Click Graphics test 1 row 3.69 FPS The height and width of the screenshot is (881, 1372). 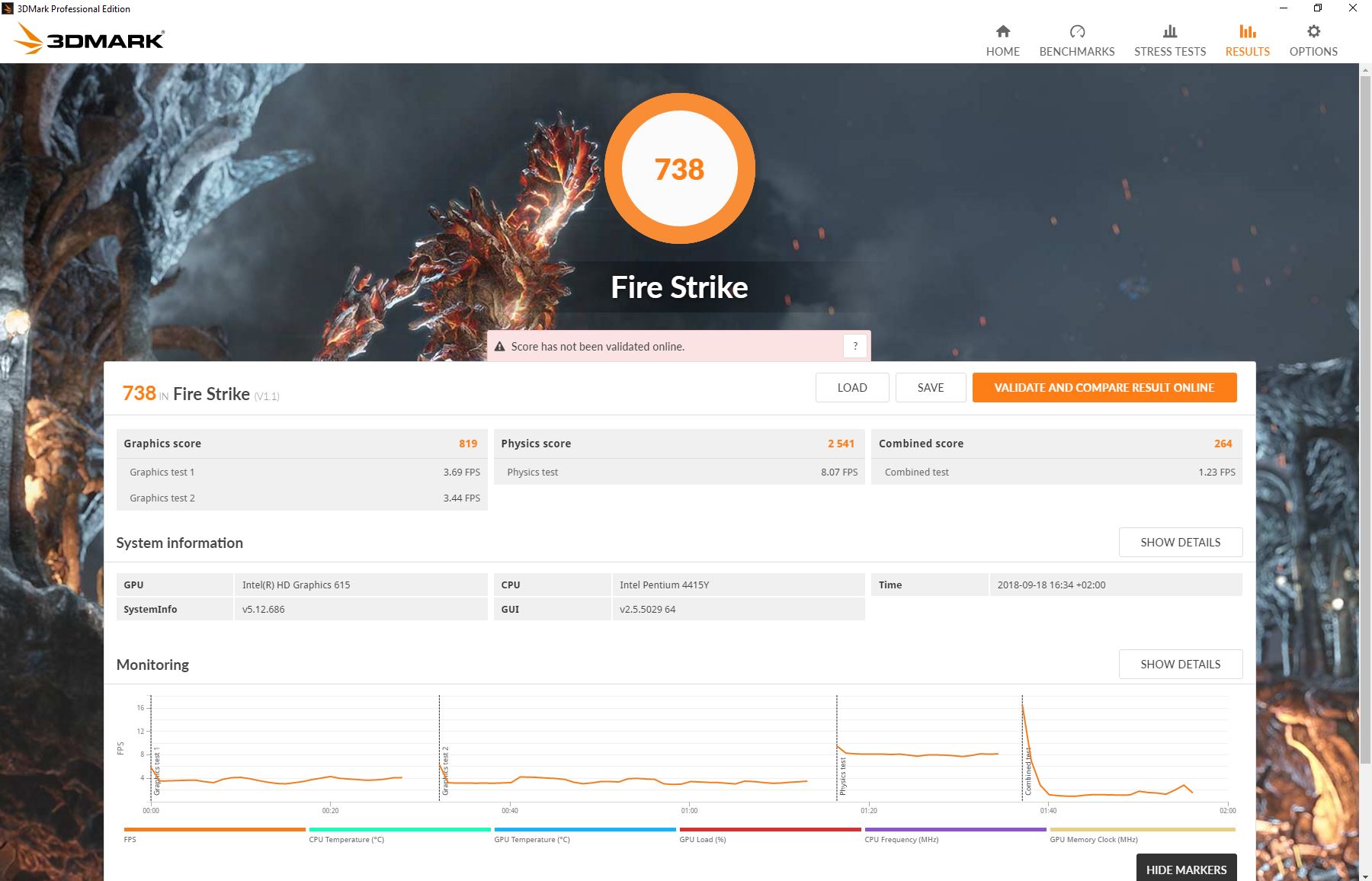pos(302,472)
